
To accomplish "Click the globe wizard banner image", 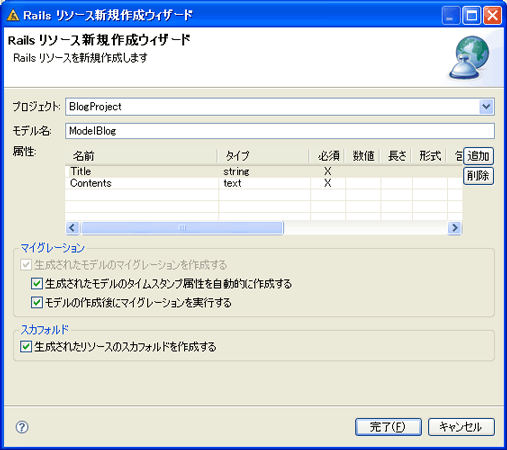I will [x=470, y=58].
